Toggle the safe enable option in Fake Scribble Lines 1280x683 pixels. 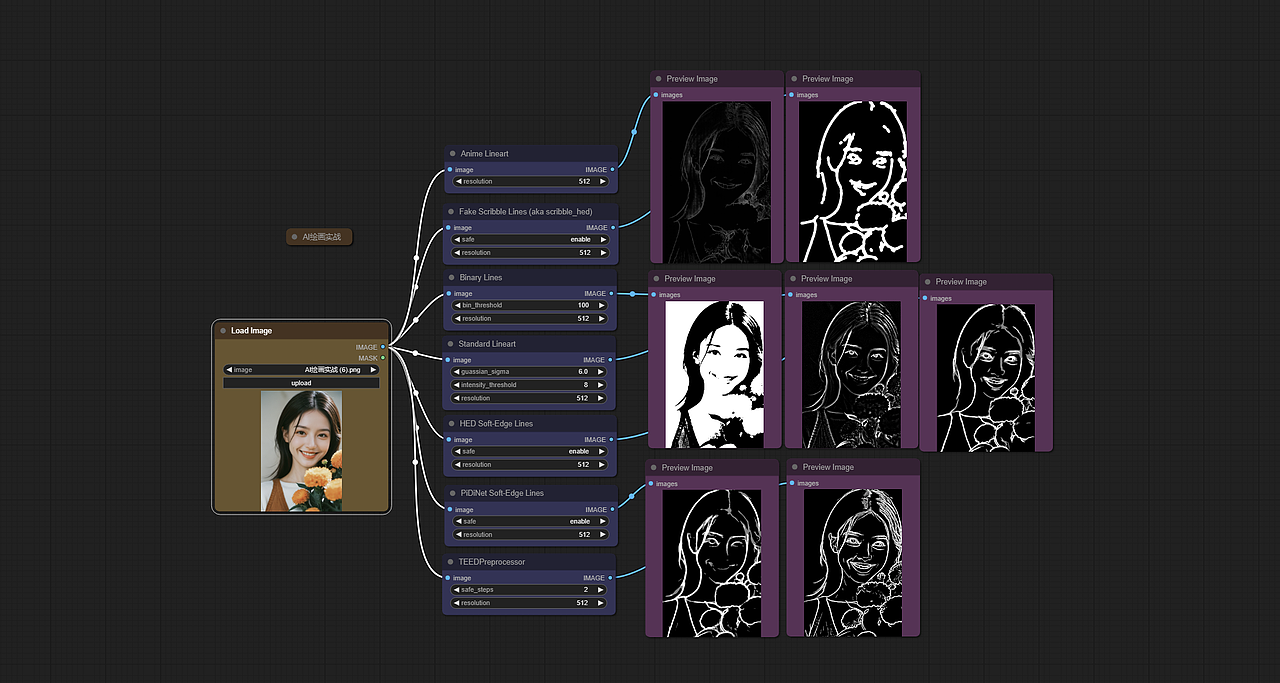[x=530, y=240]
